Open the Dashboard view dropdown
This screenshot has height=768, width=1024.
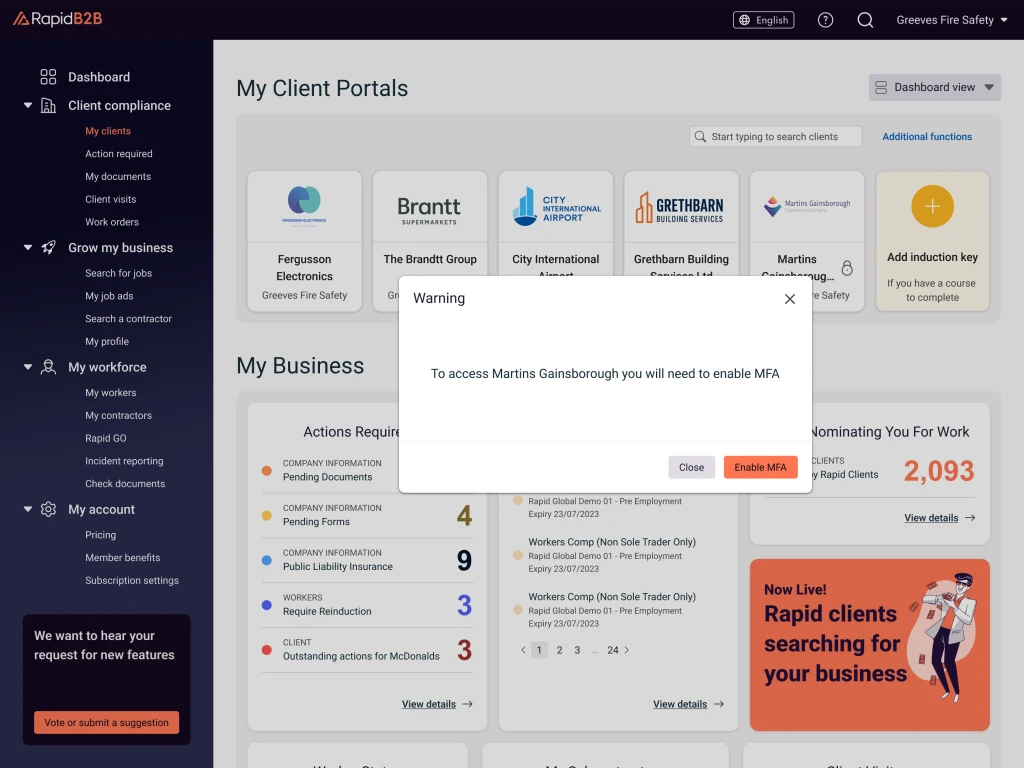(x=935, y=88)
